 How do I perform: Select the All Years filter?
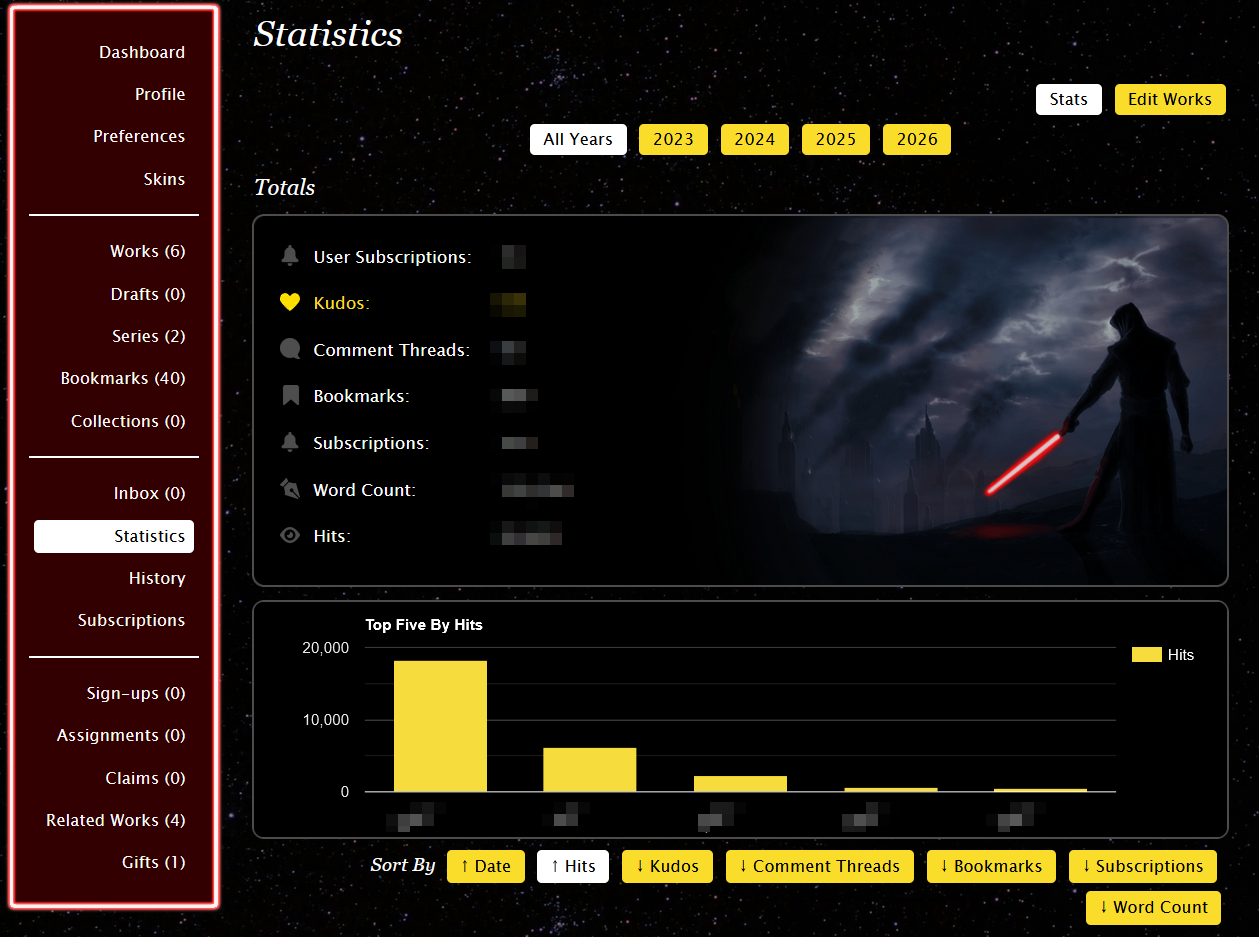[578, 139]
